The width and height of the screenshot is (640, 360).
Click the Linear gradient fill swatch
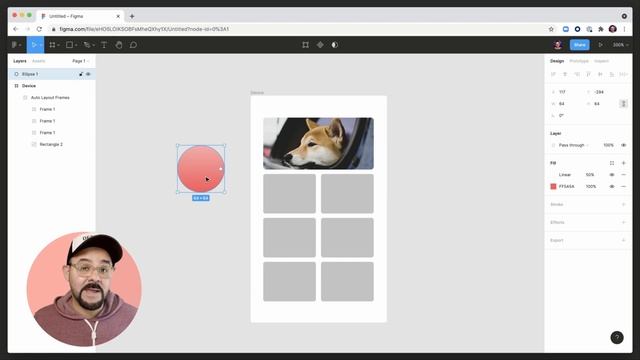553,175
